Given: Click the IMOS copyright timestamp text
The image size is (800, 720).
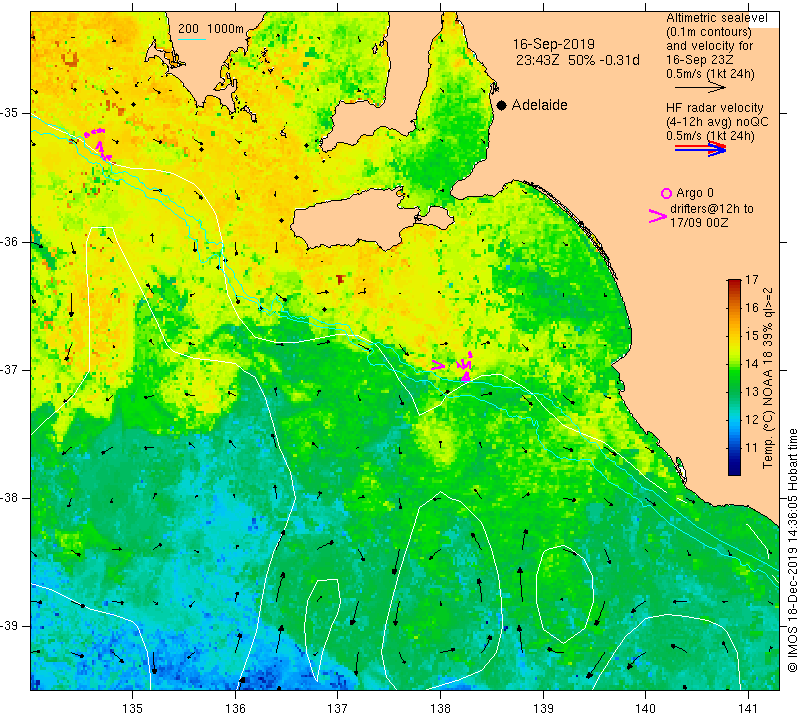Looking at the screenshot, I should coord(792,550).
